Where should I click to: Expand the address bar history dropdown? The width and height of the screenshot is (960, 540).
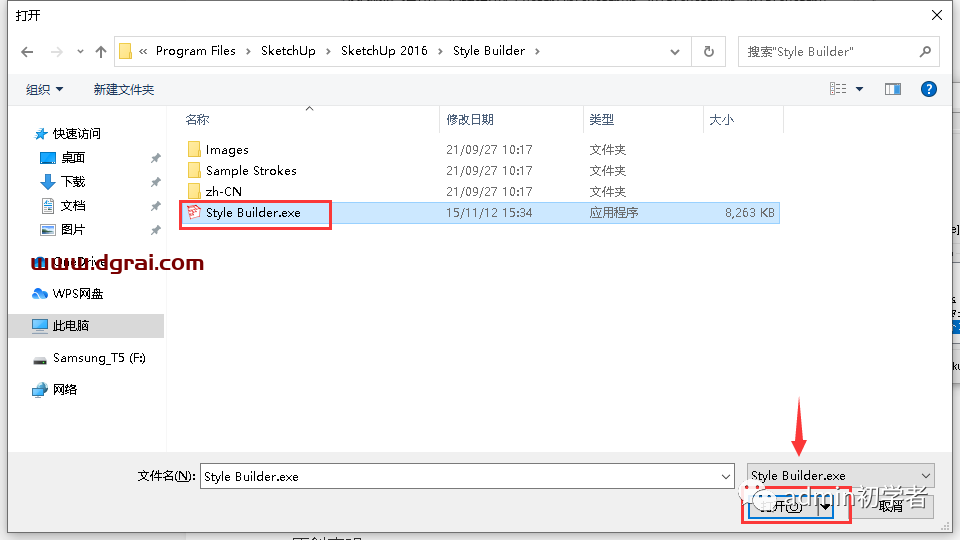[x=675, y=52]
